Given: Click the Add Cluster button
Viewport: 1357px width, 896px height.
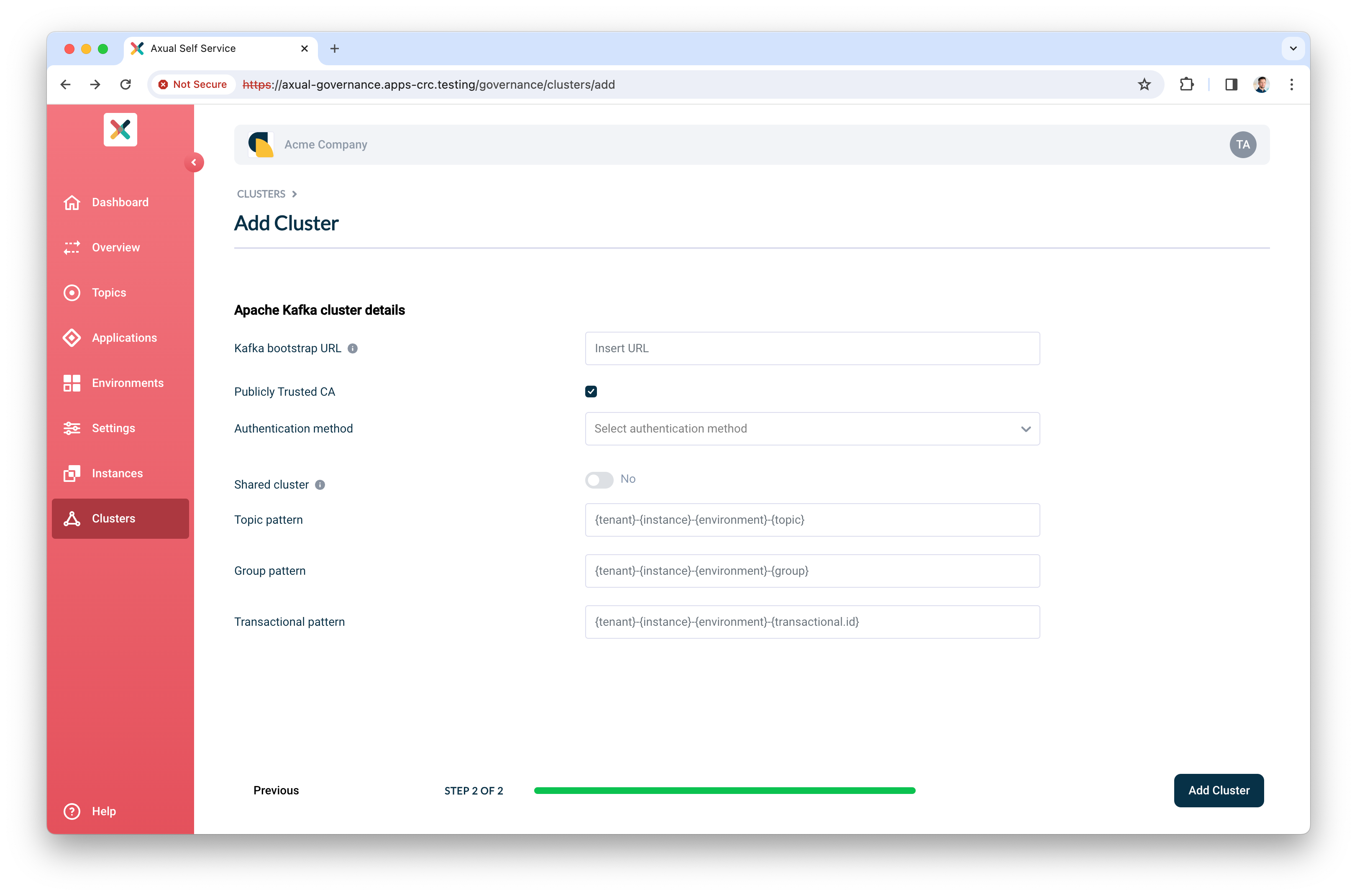Looking at the screenshot, I should (x=1218, y=790).
